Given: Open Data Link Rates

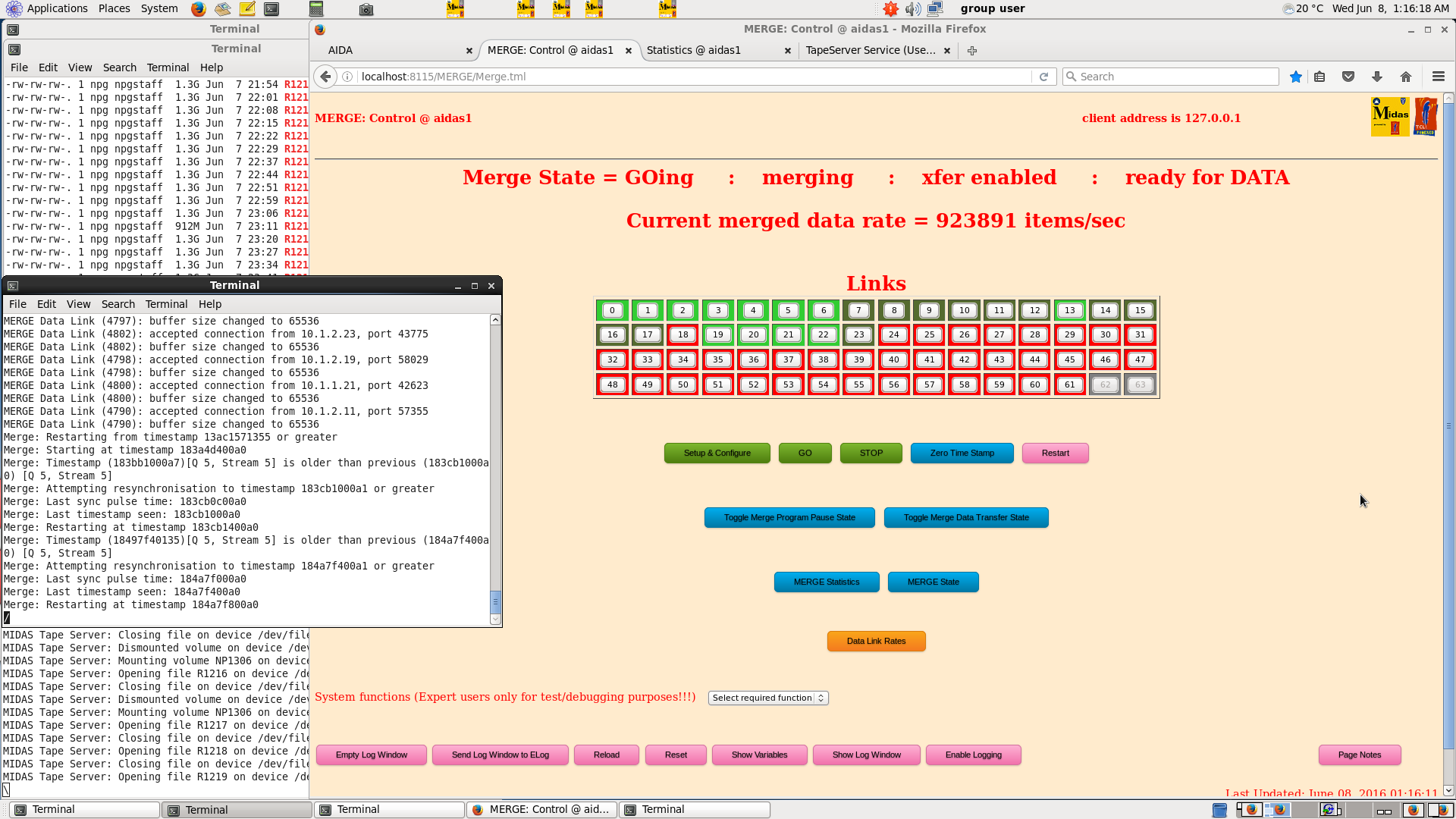Looking at the screenshot, I should pos(877,641).
